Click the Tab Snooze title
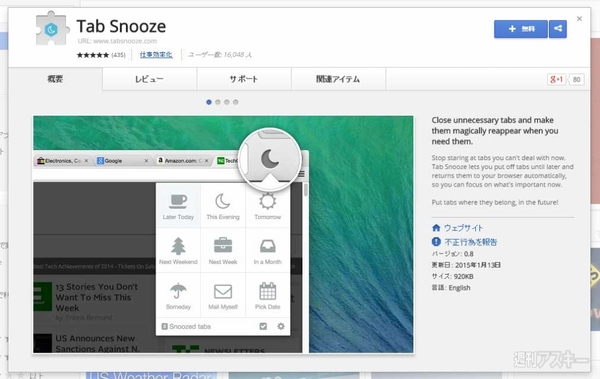The image size is (600, 379). pyautogui.click(x=121, y=26)
